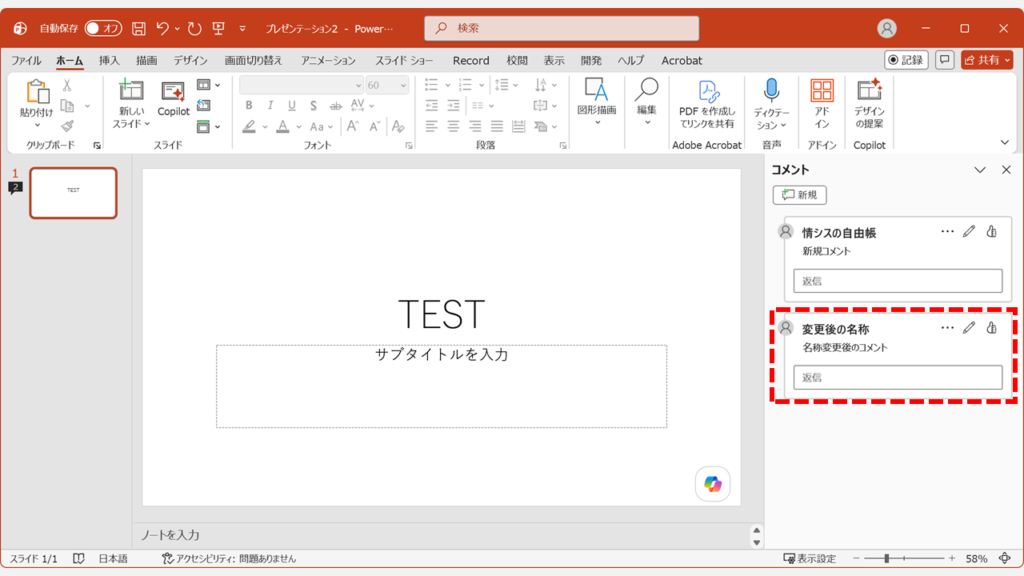Click the Shapes drawing (図形描画) icon
Image resolution: width=1024 pixels, height=576 pixels.
(x=596, y=90)
